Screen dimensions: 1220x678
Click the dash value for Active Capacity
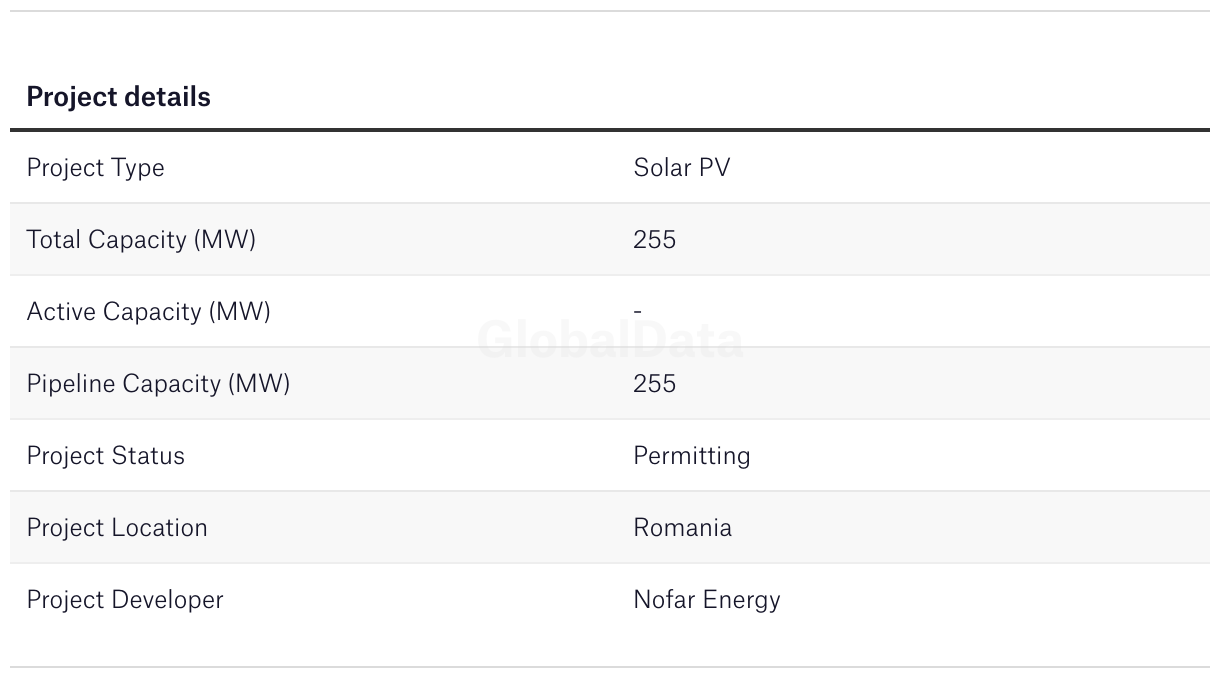tap(637, 312)
